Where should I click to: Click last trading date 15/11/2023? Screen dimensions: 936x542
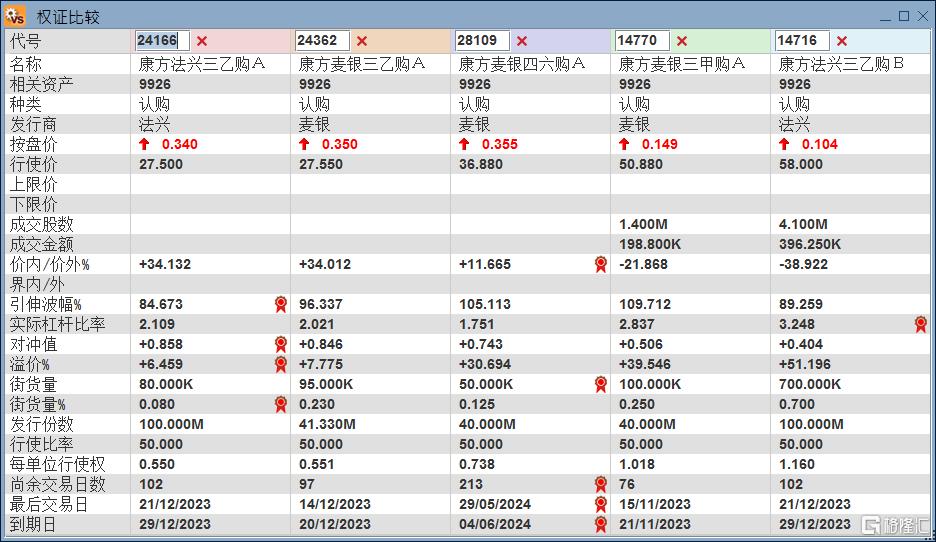point(655,504)
